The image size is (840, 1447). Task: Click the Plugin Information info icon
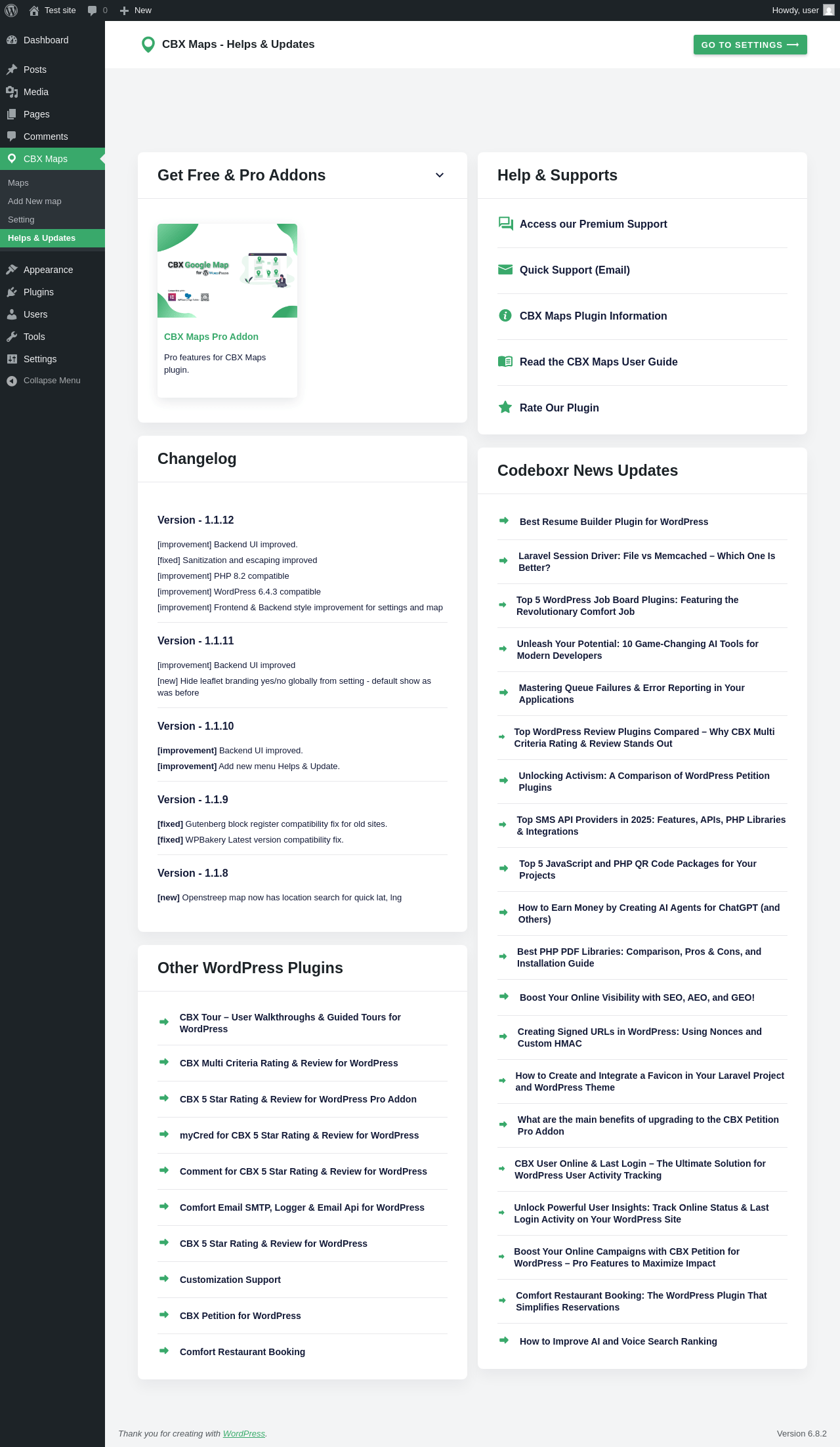pos(505,316)
